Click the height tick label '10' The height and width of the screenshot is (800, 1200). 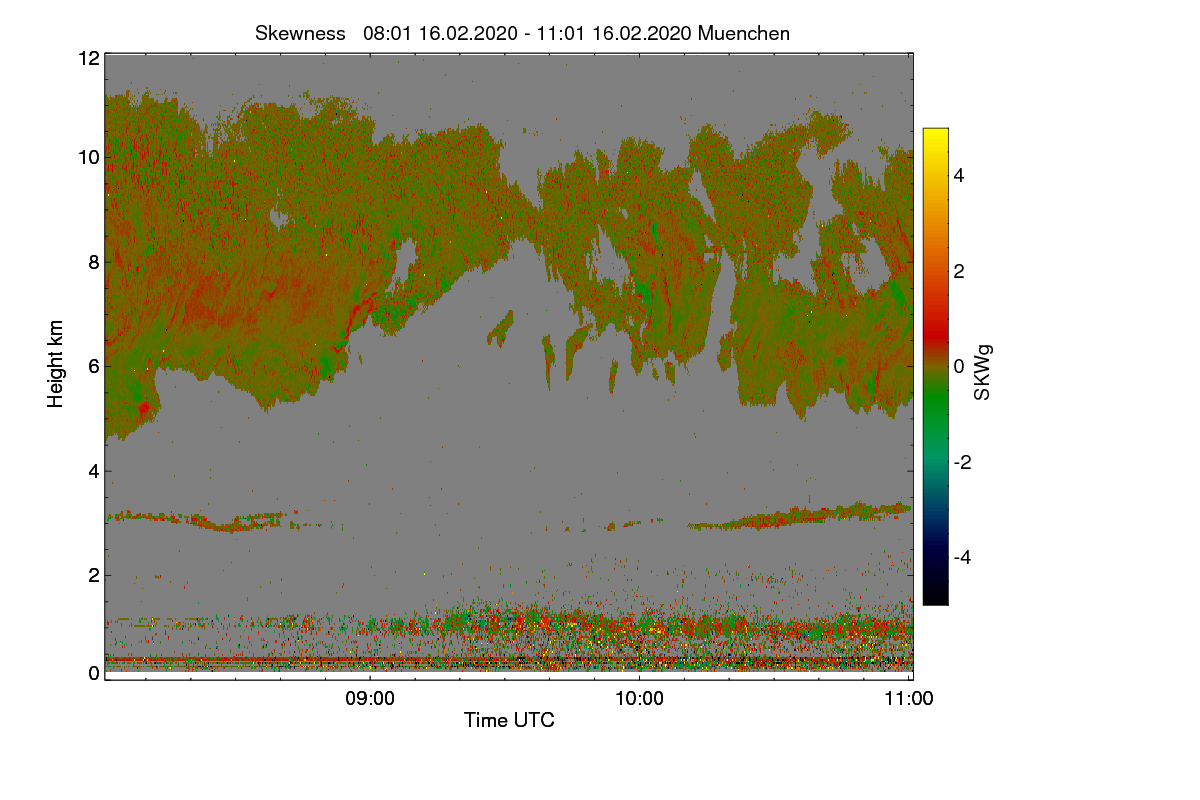click(x=88, y=157)
